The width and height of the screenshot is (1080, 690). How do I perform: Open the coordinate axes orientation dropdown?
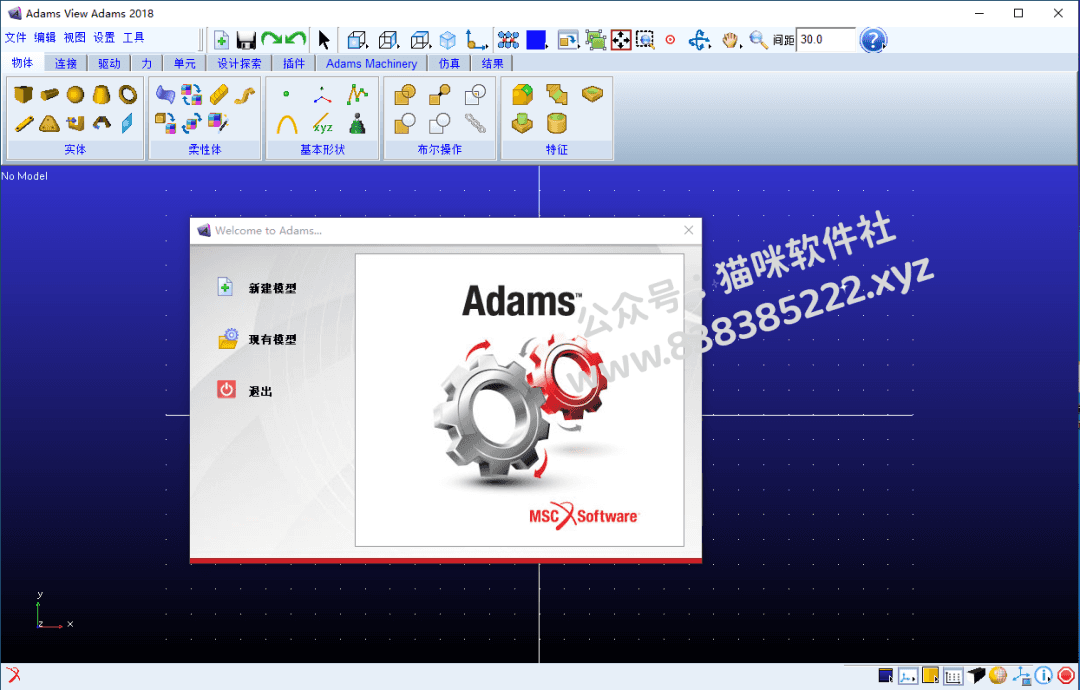coord(477,40)
